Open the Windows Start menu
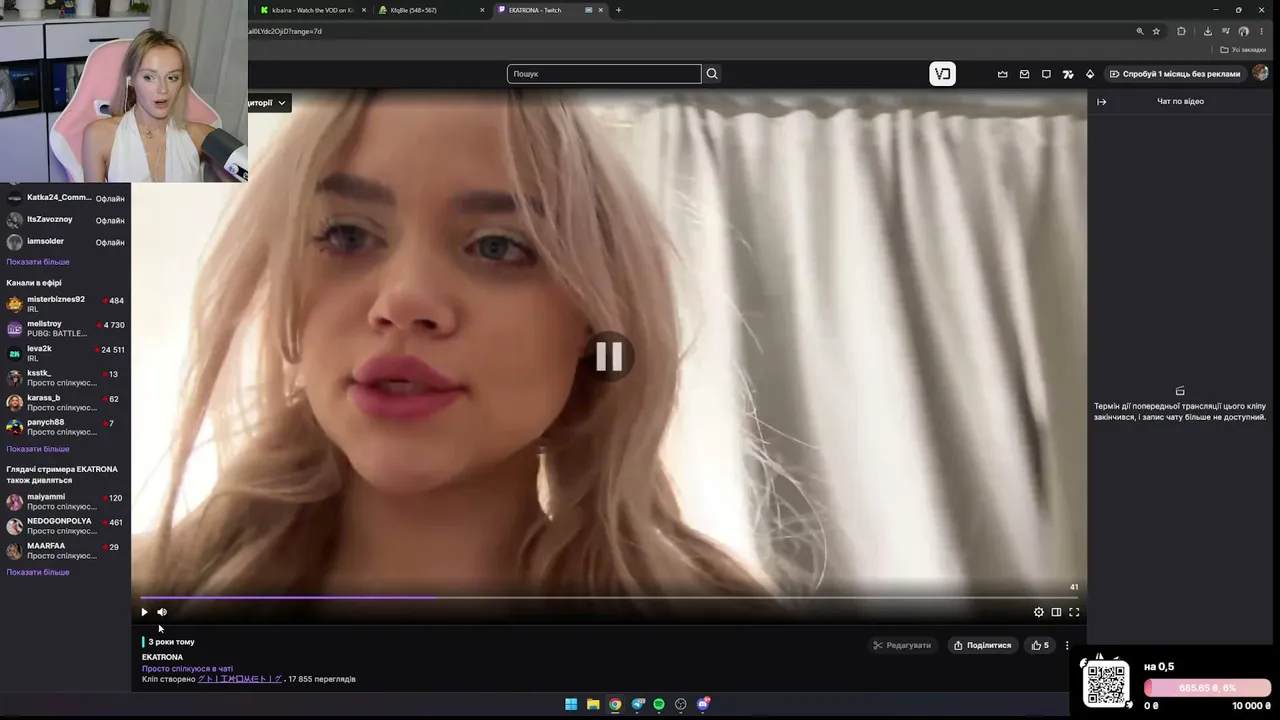1280x720 pixels. 571,704
